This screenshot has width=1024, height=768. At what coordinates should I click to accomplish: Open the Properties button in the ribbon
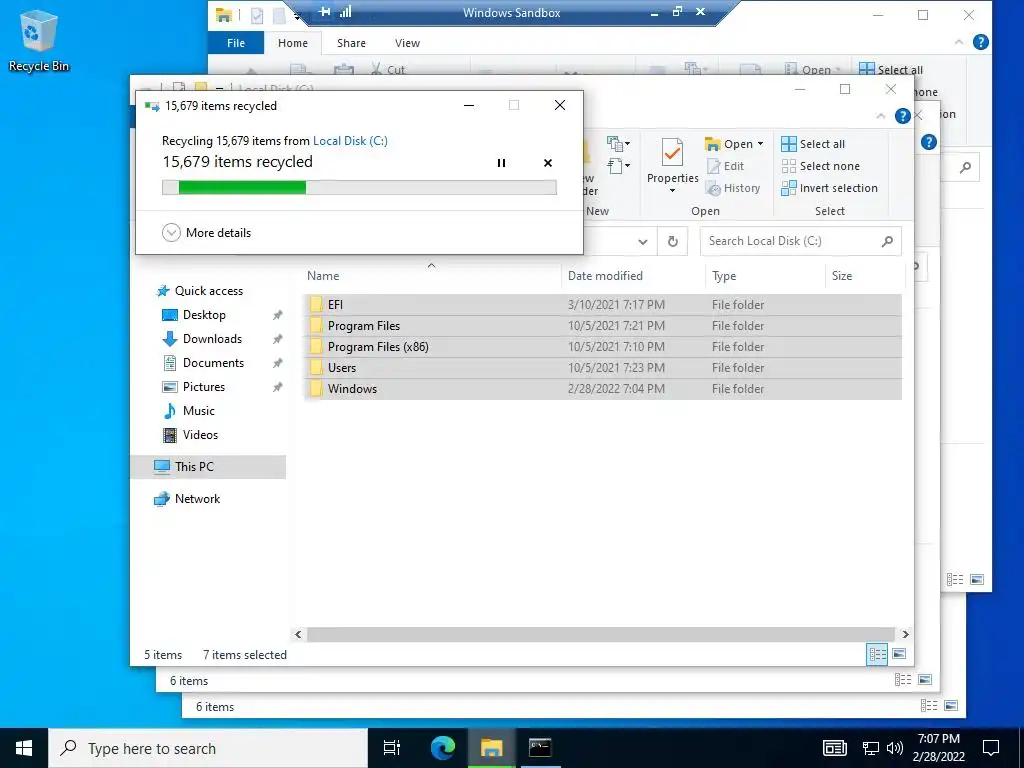[672, 165]
